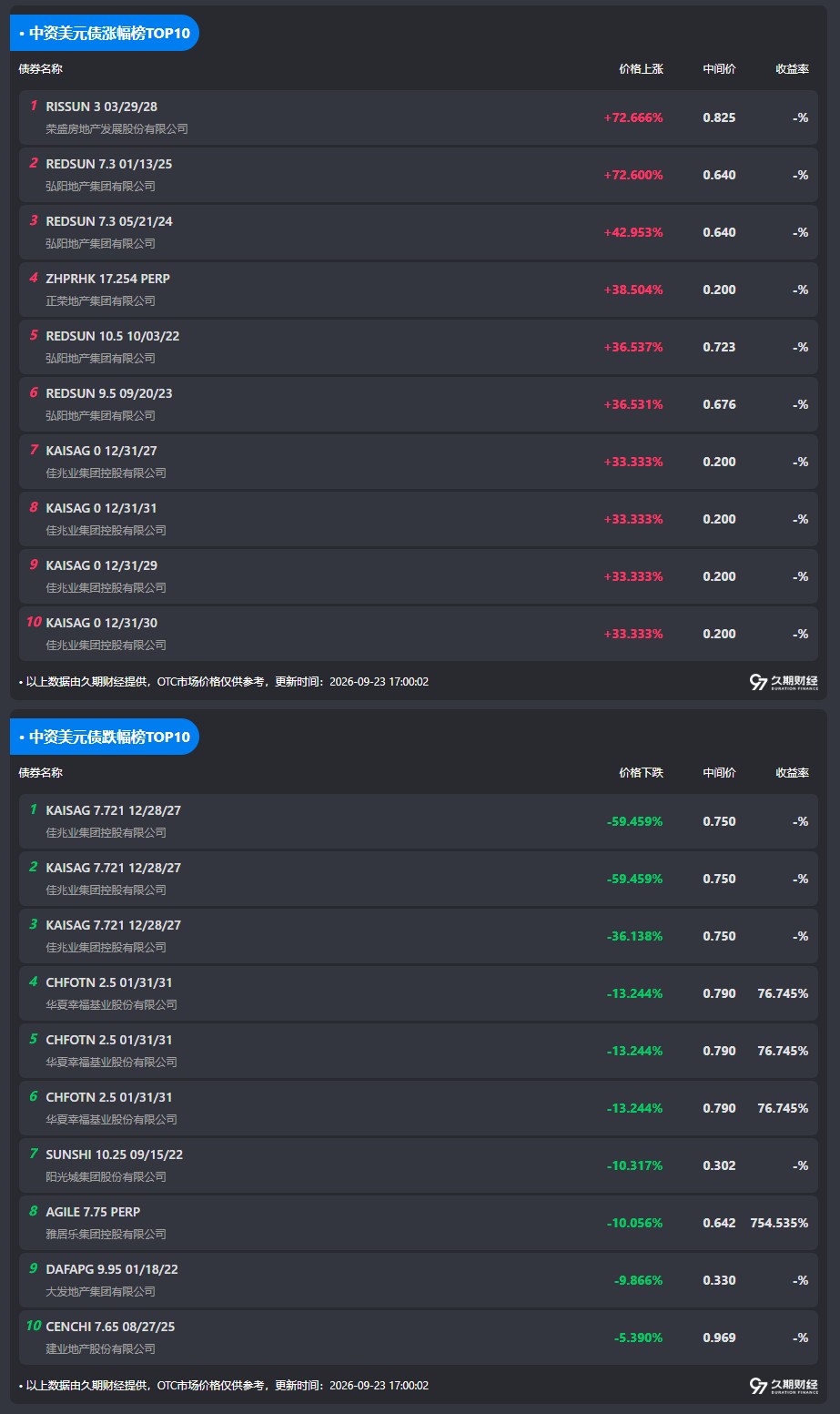The height and width of the screenshot is (1414, 840).
Task: Open the REDSUN 9.5 09/20/23 bond
Action: point(109,393)
